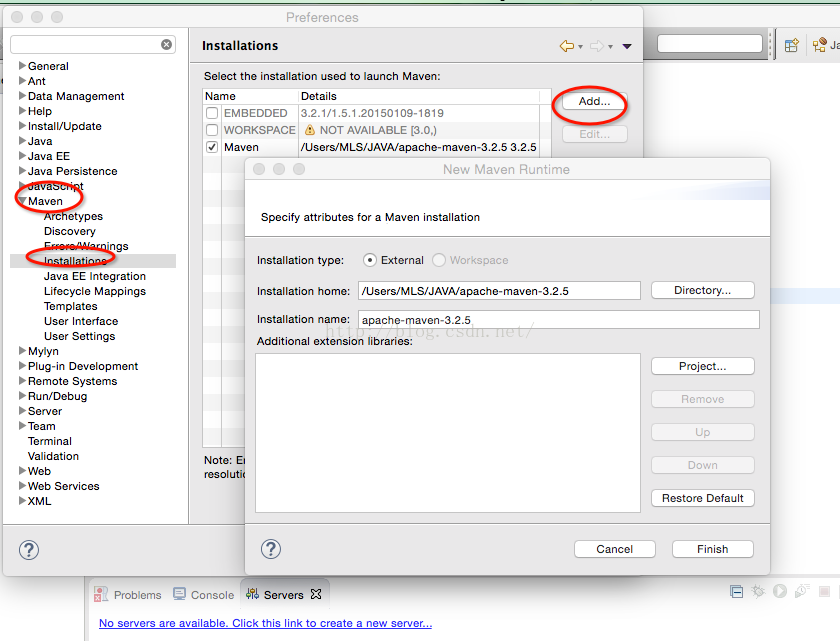Toggle the WORKSPACE installation checkbox
The image size is (840, 641).
(x=212, y=130)
